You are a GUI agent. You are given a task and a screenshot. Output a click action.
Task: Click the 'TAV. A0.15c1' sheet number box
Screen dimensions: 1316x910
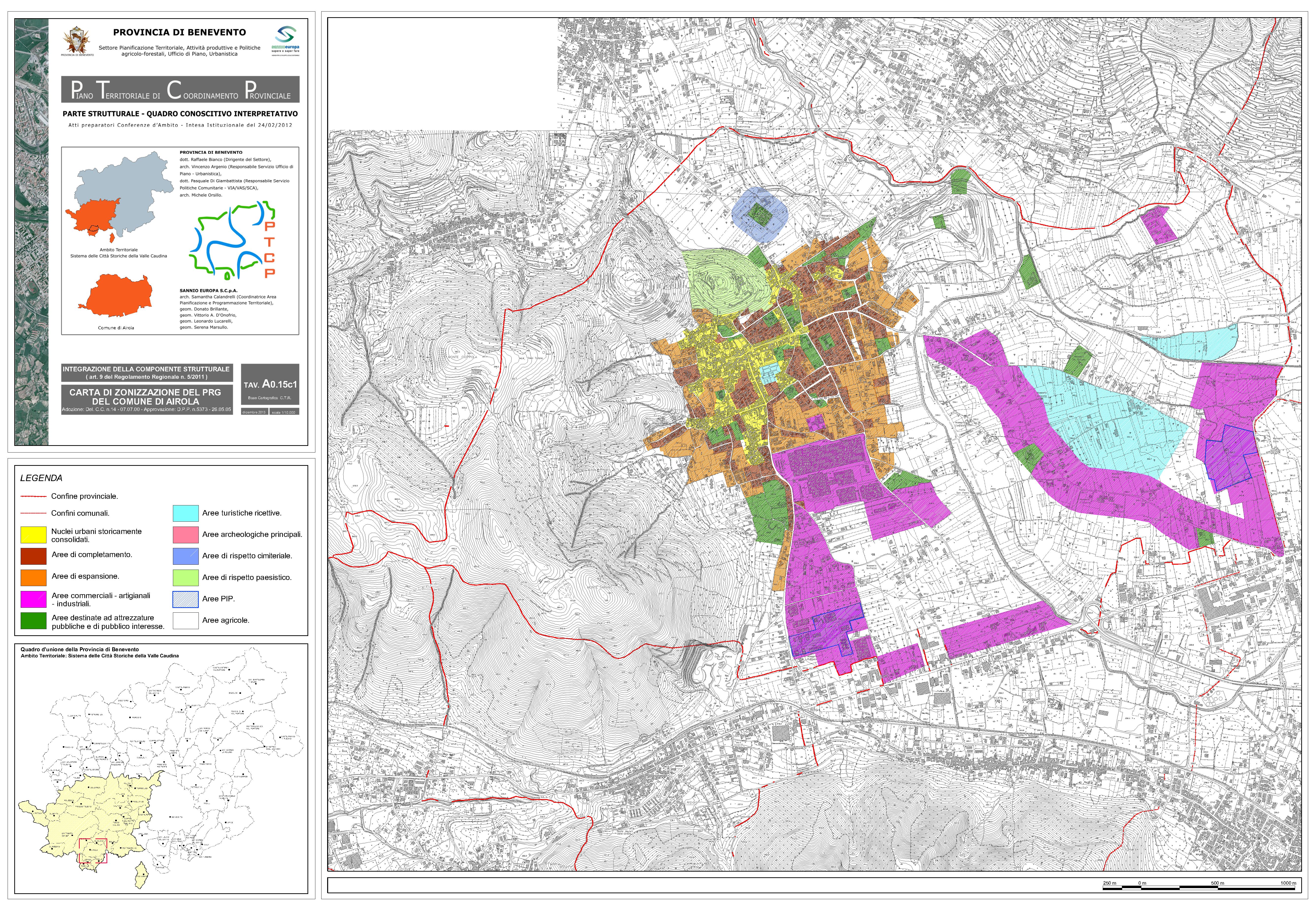(270, 384)
